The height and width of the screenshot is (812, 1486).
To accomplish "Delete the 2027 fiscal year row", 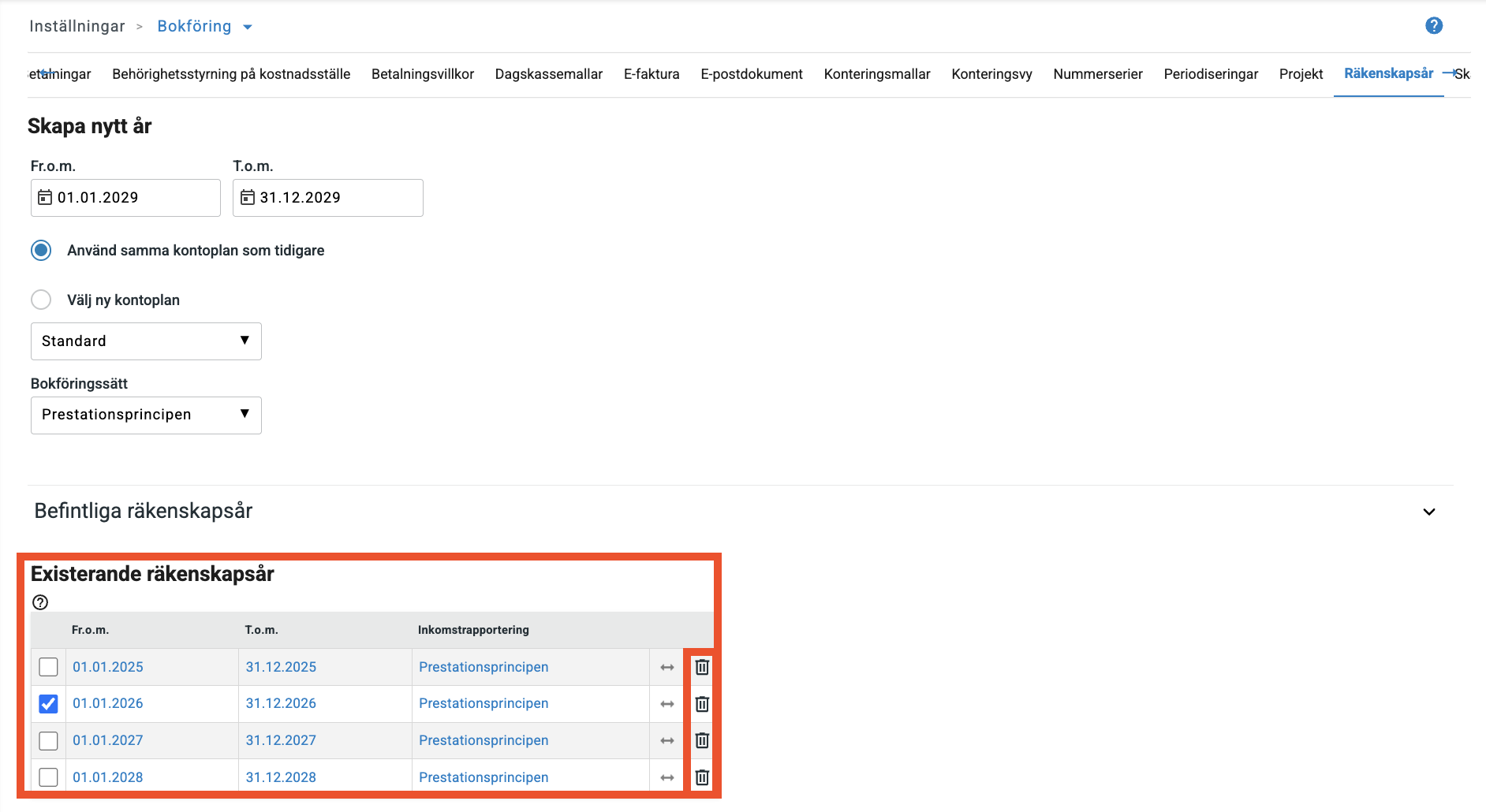I will 701,740.
